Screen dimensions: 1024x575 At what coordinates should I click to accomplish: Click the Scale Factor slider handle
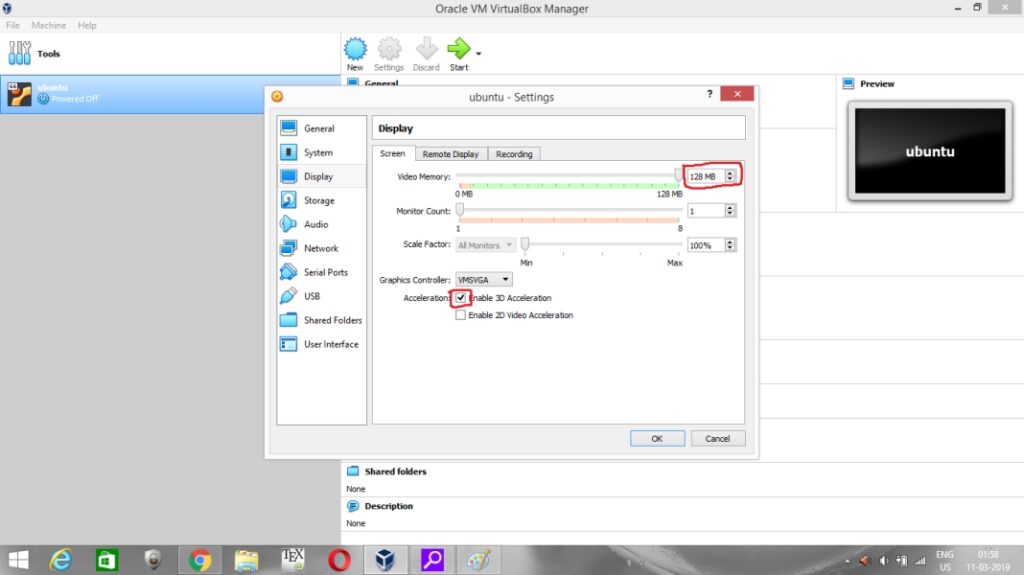coord(524,244)
